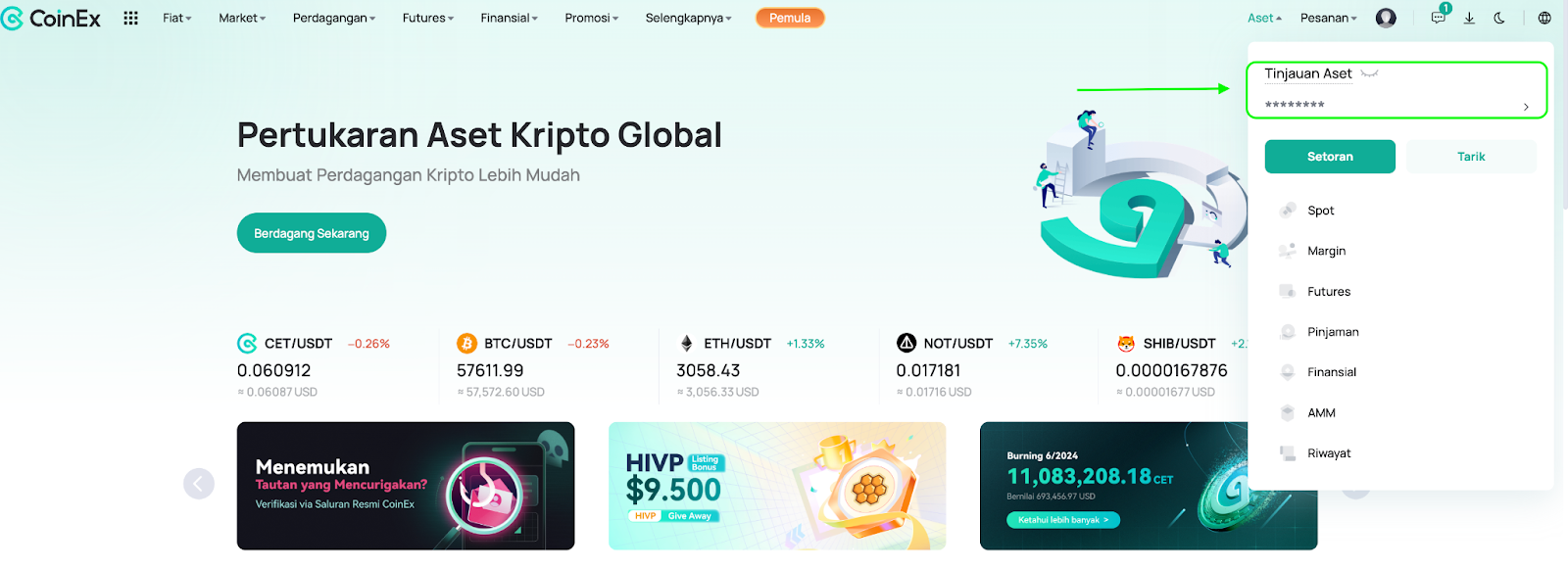Click the Berdagang Sekarang button
The width and height of the screenshot is (1568, 569).
coord(312,233)
